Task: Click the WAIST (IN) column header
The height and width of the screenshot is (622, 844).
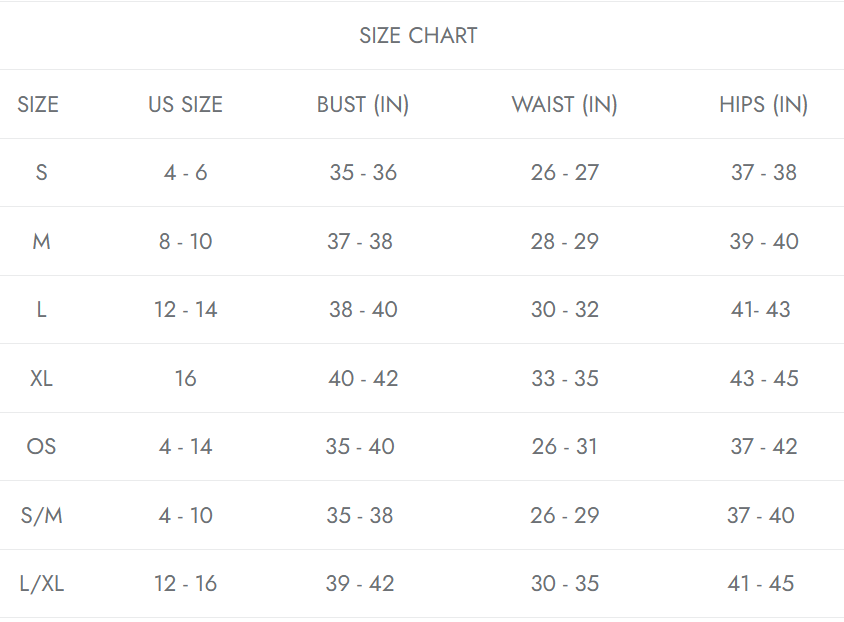Action: click(564, 104)
